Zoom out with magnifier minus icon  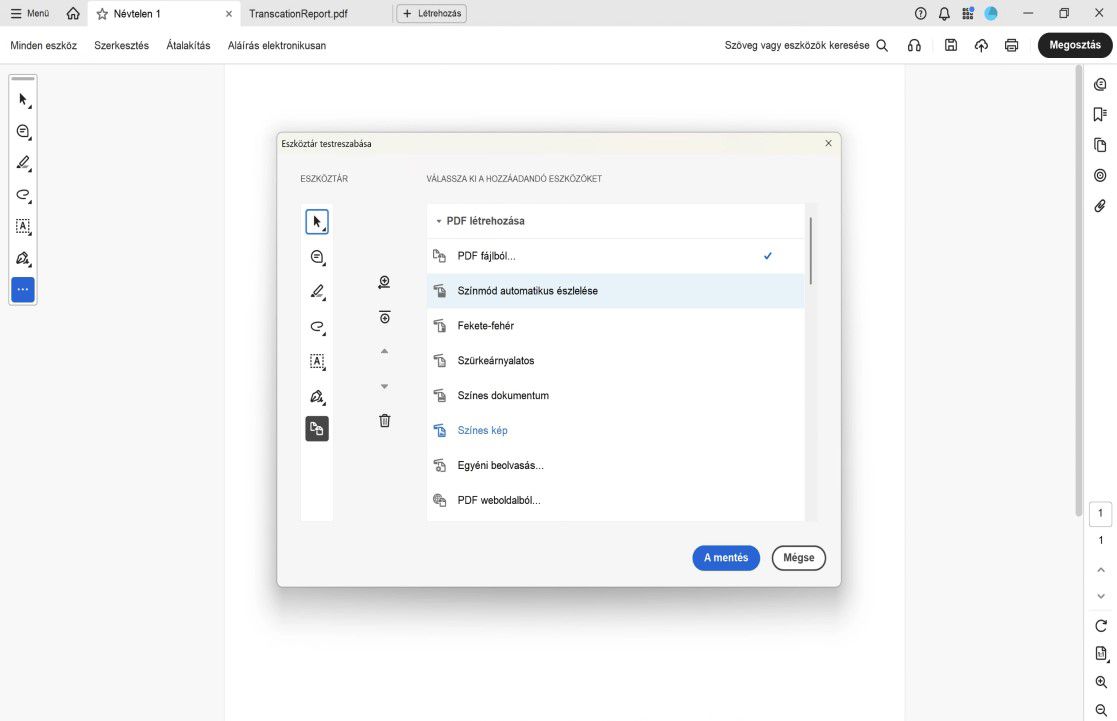coord(1101,710)
